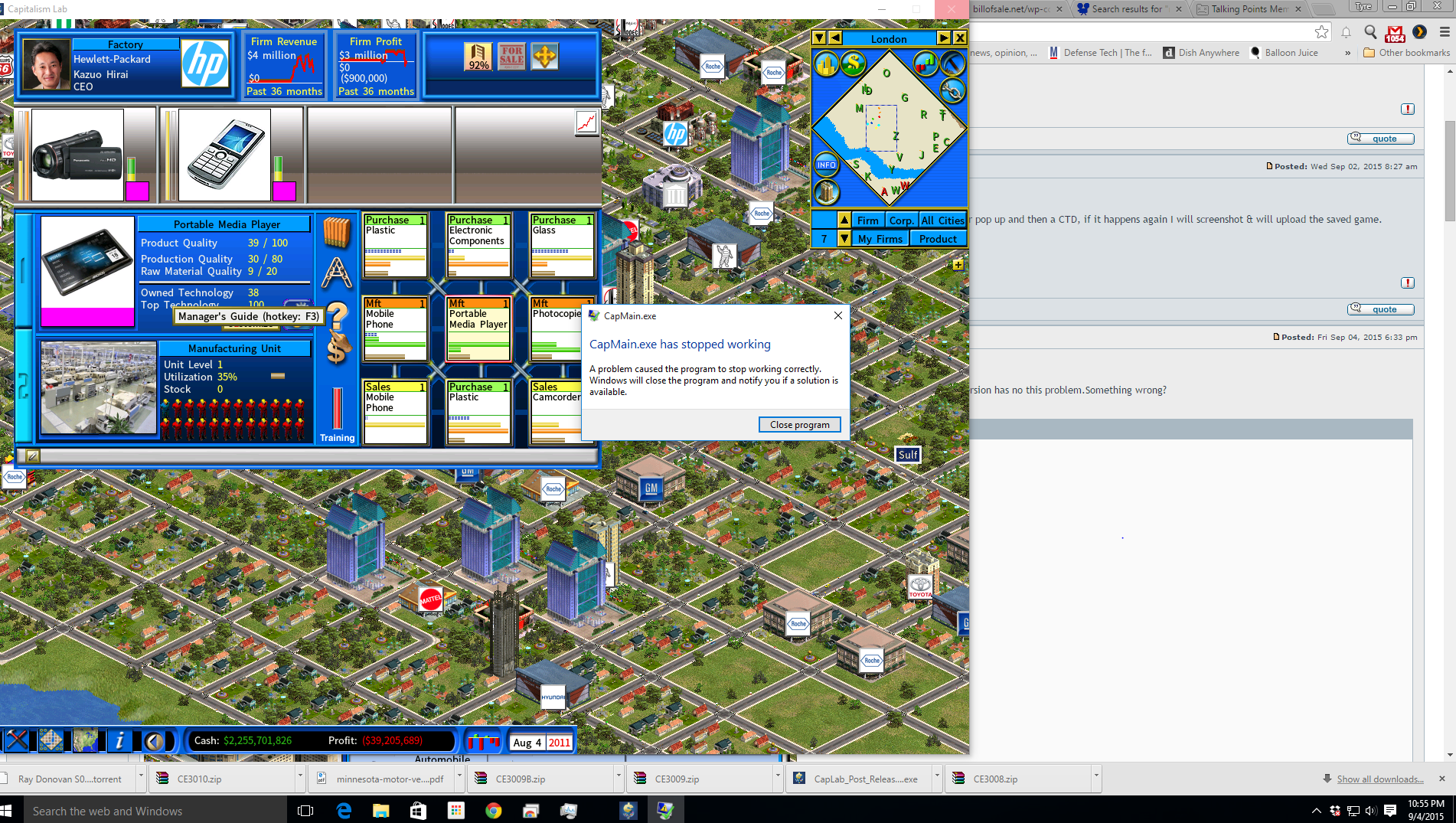Open the build tools hammer icon
Screen dimensions: 1456x823
point(17,740)
